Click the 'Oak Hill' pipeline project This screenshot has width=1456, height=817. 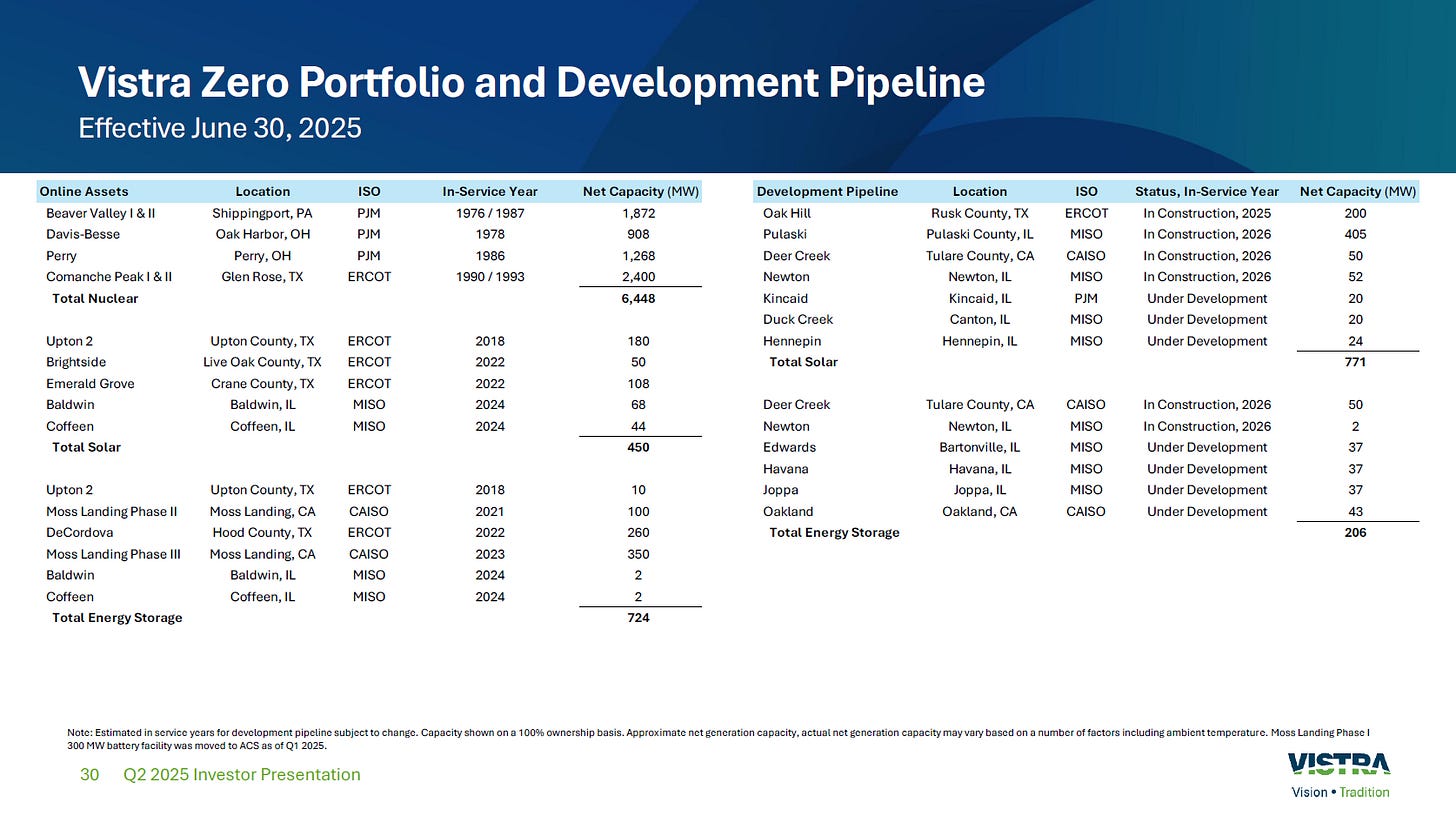pos(786,213)
